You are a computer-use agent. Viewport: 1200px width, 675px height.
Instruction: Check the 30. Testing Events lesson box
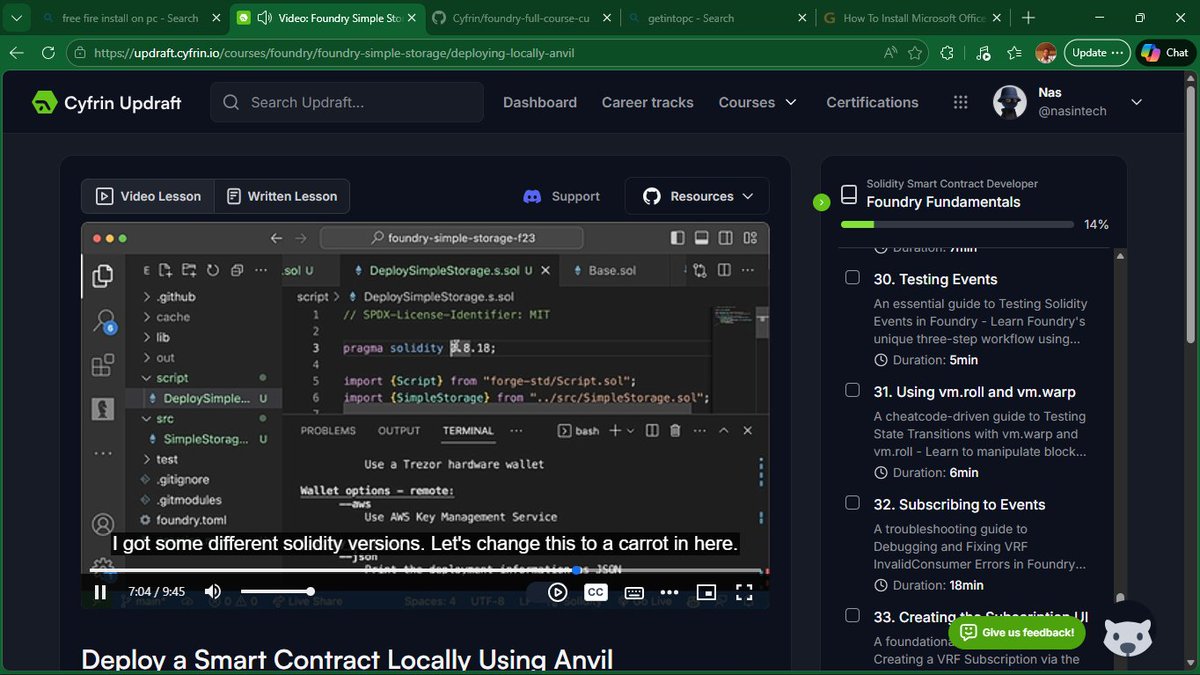(x=852, y=278)
